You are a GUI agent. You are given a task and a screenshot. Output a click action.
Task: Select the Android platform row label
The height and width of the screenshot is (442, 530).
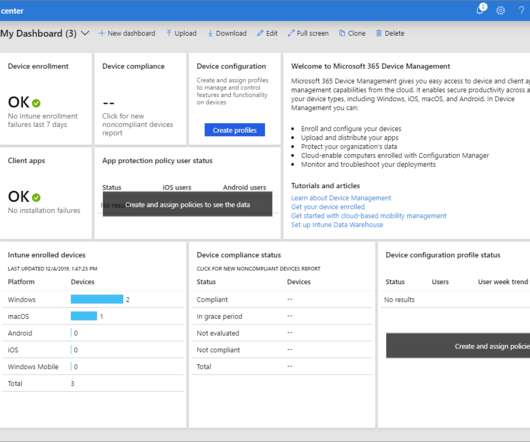click(x=20, y=333)
